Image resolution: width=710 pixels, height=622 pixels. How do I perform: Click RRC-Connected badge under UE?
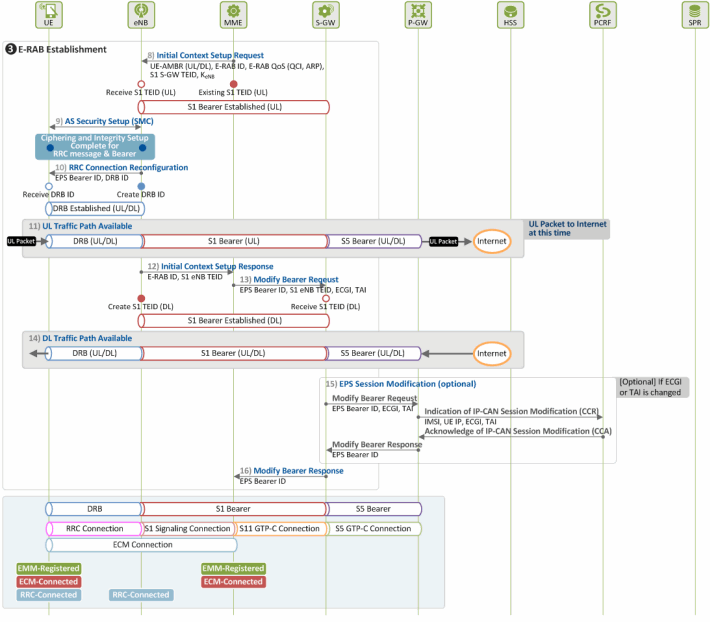coord(48,595)
